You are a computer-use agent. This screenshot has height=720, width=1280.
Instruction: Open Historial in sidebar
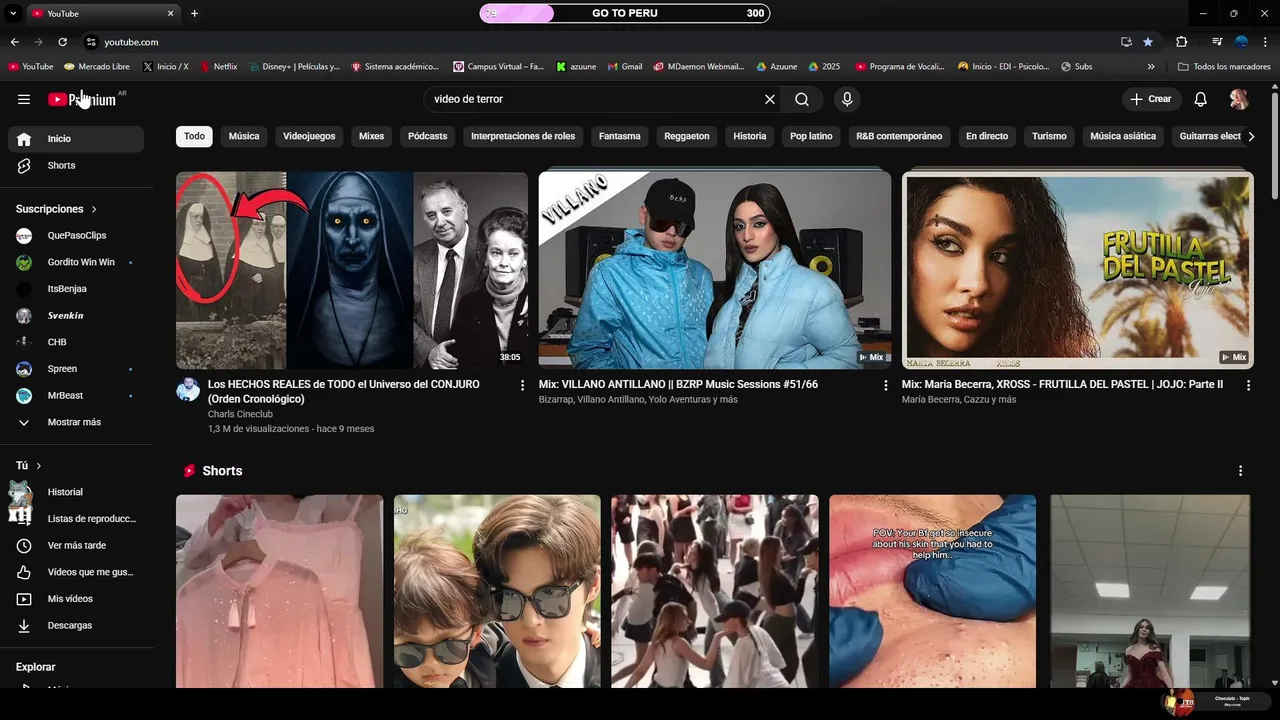click(x=76, y=492)
